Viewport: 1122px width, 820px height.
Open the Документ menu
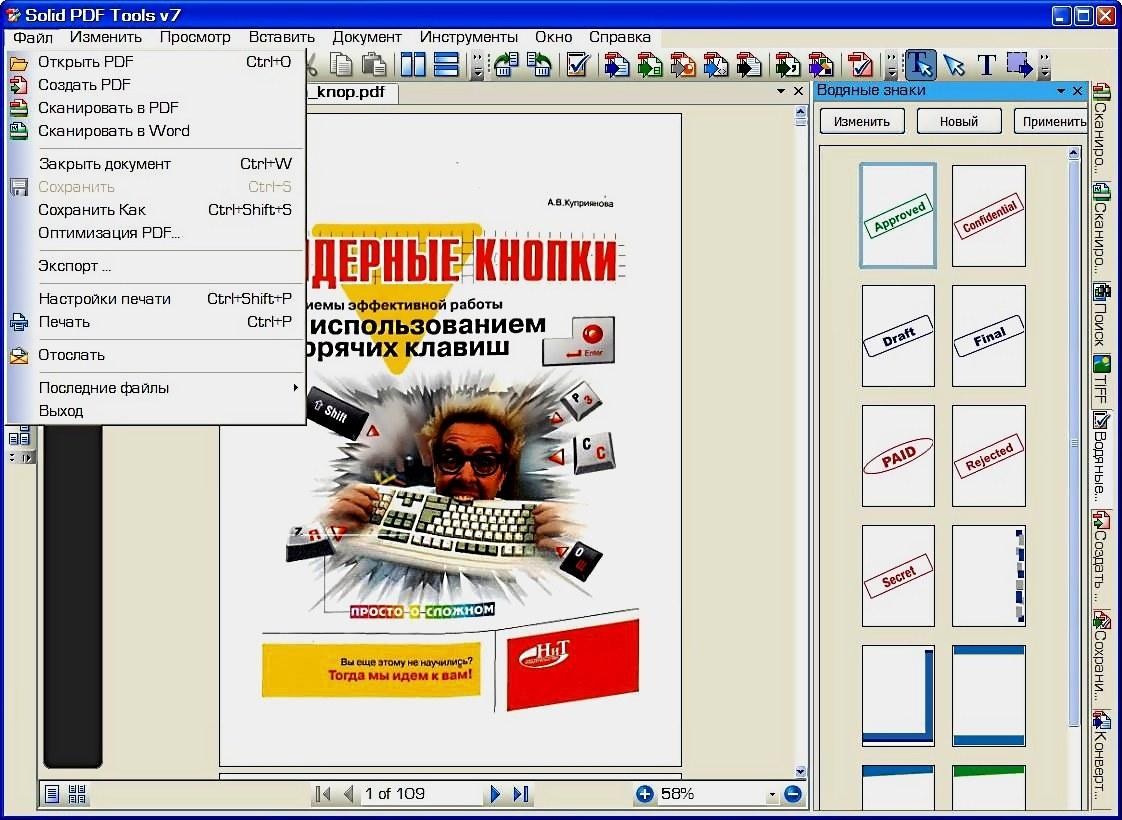click(366, 36)
